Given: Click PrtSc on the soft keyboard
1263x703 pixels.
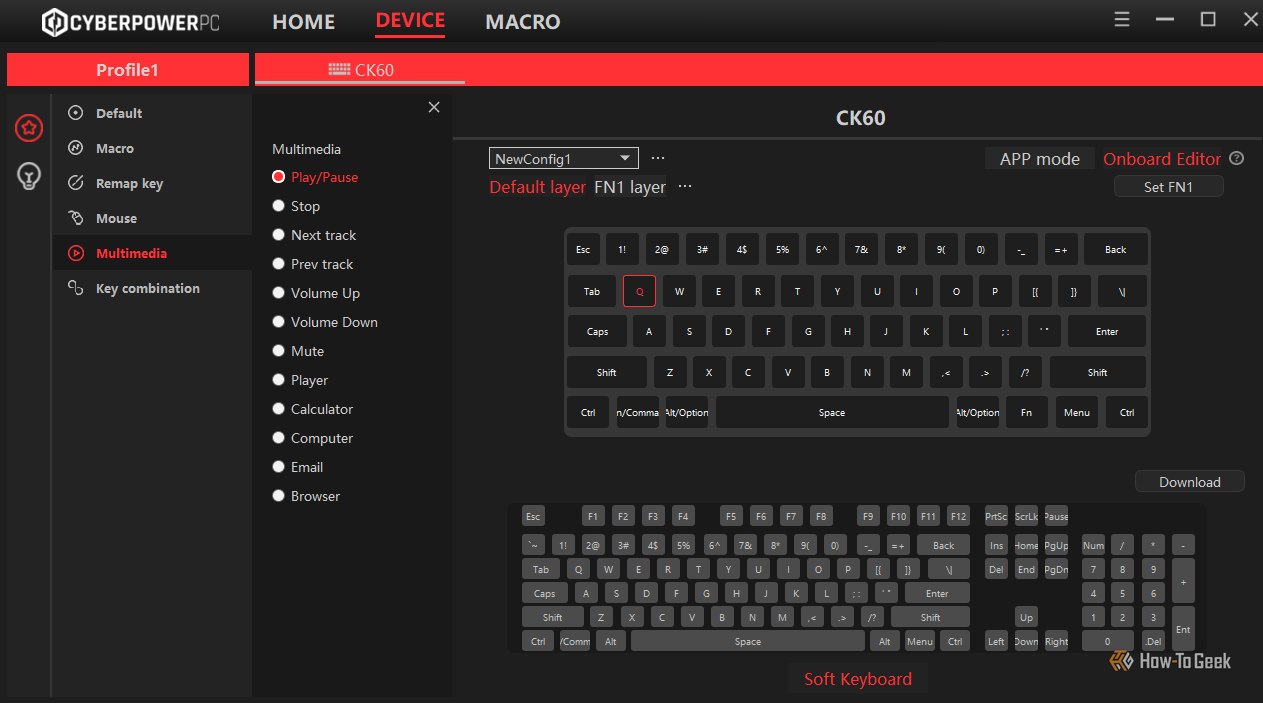Looking at the screenshot, I should coord(997,517).
